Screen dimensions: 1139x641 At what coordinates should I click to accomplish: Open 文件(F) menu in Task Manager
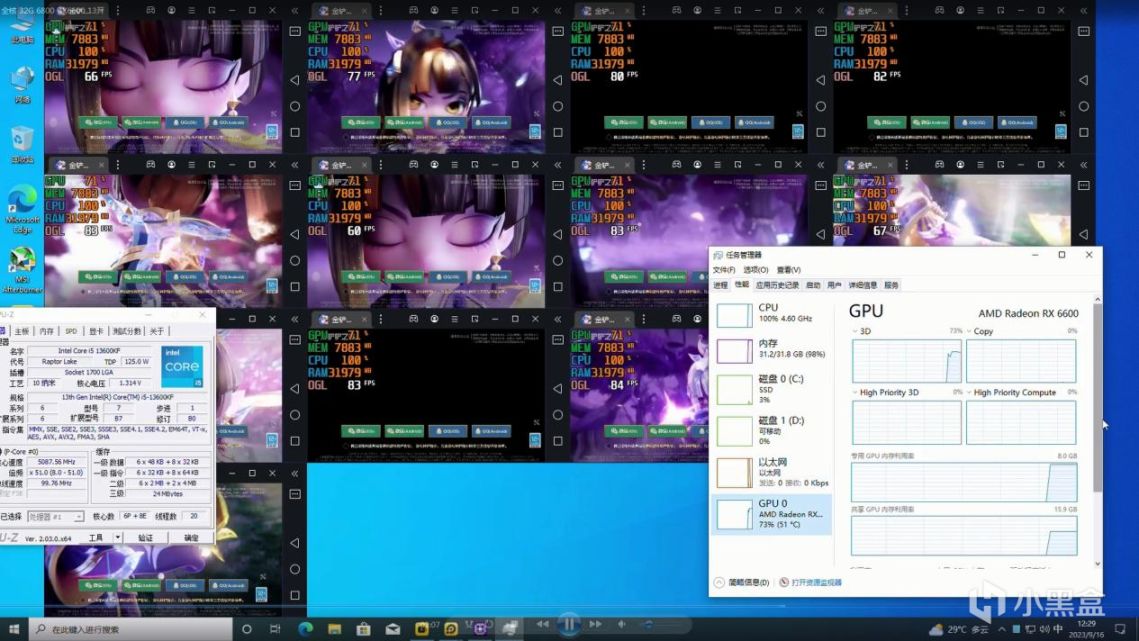pos(723,270)
